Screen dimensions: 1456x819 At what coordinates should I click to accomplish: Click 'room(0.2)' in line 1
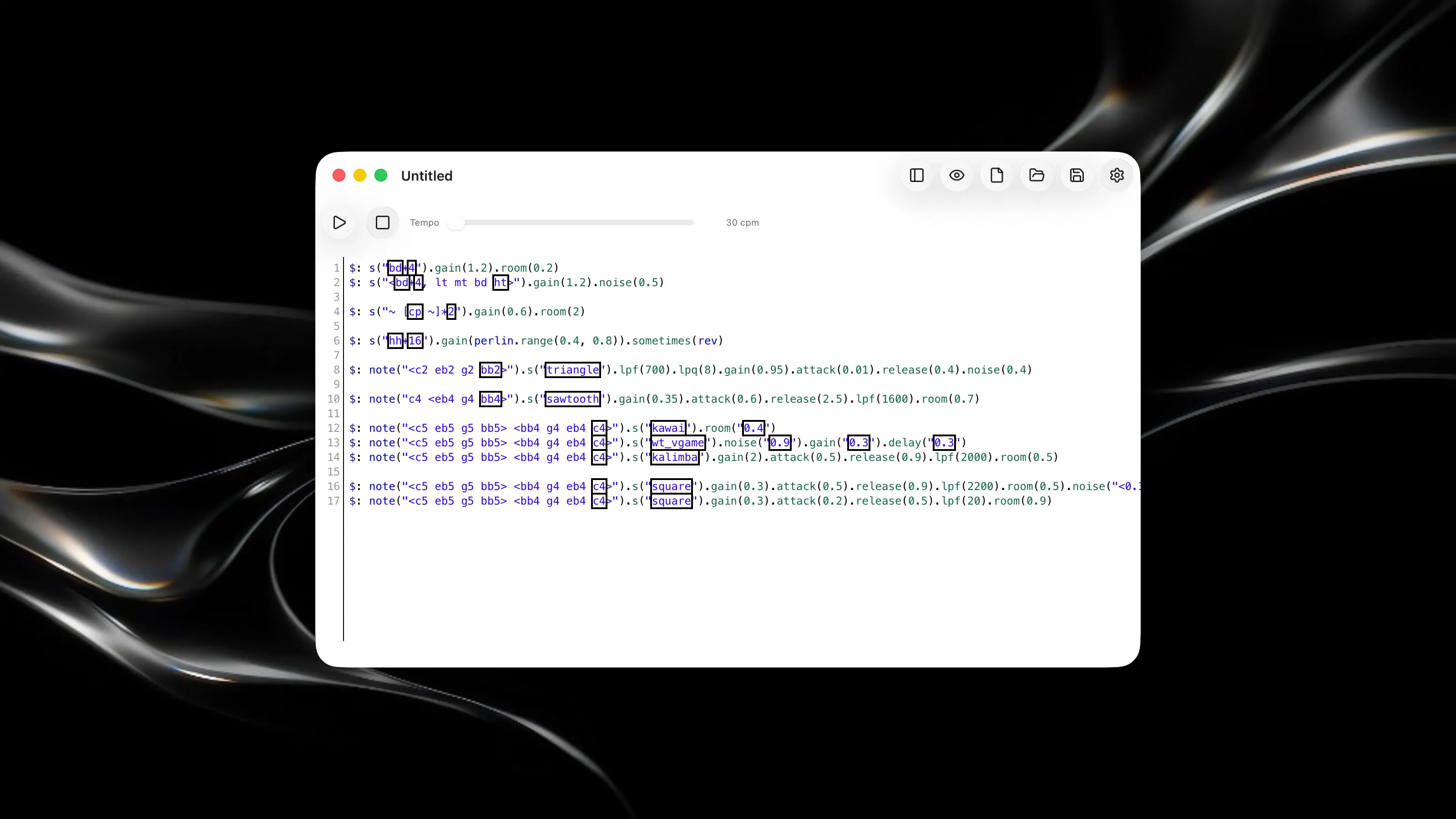click(x=530, y=268)
